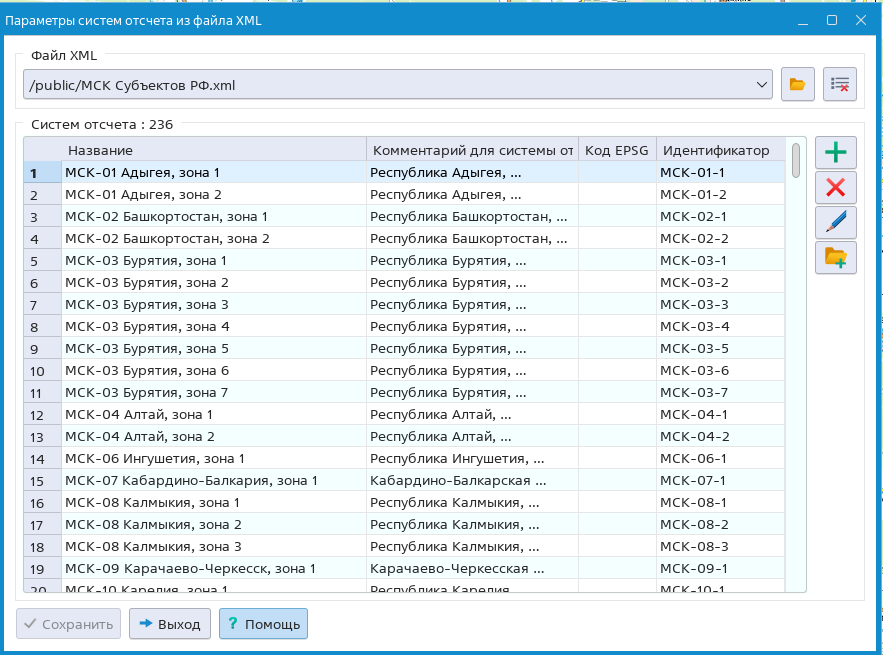Screen dimensions: 883x655
Task: Click the pencil edit system button
Action: point(835,222)
